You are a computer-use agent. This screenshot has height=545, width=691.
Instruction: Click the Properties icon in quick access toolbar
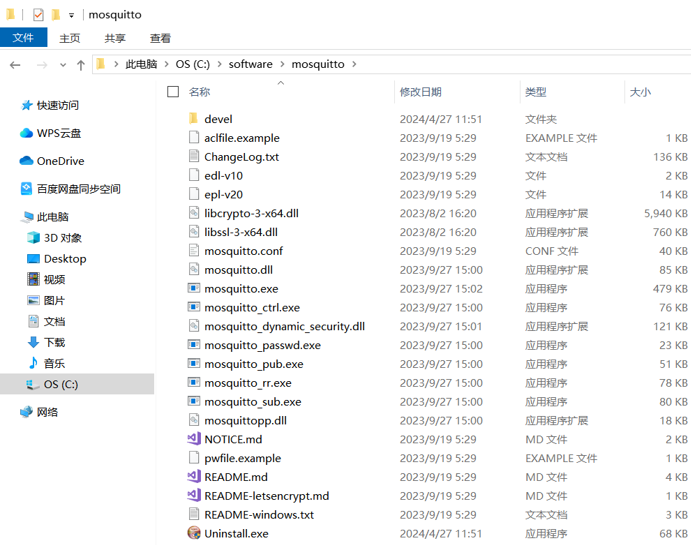click(x=38, y=15)
